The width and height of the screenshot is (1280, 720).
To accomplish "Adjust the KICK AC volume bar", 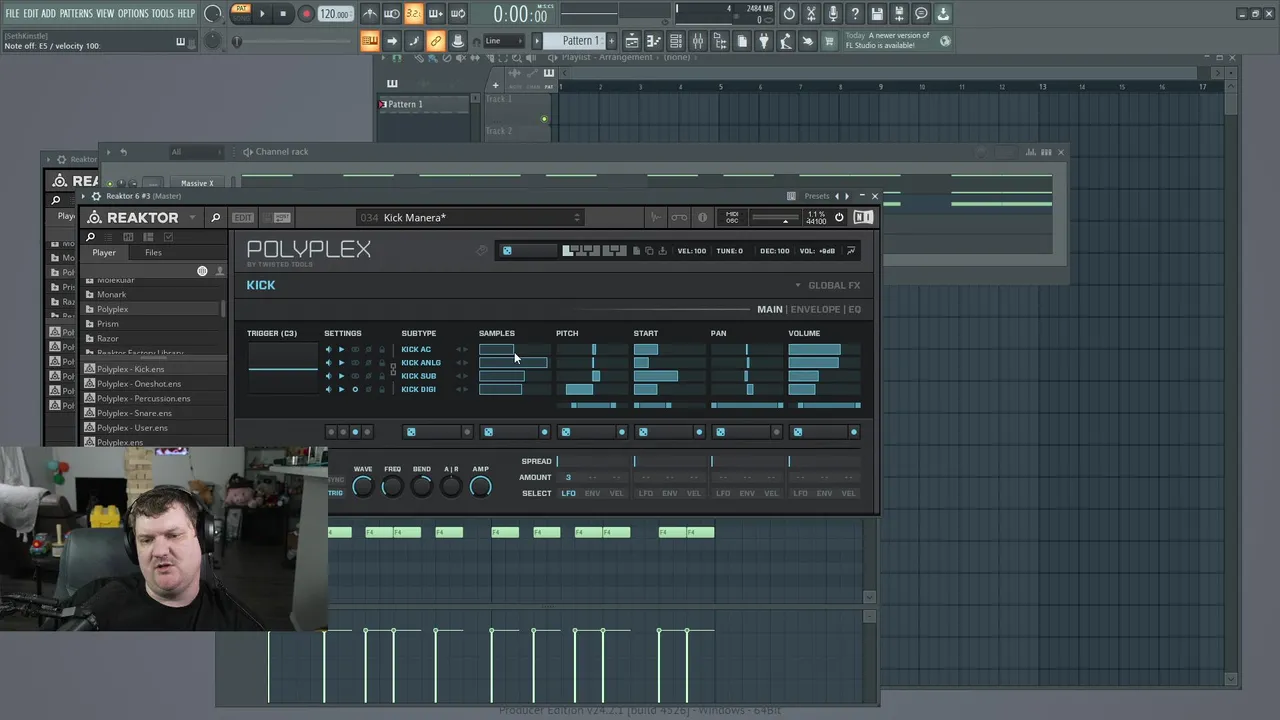I will point(824,350).
